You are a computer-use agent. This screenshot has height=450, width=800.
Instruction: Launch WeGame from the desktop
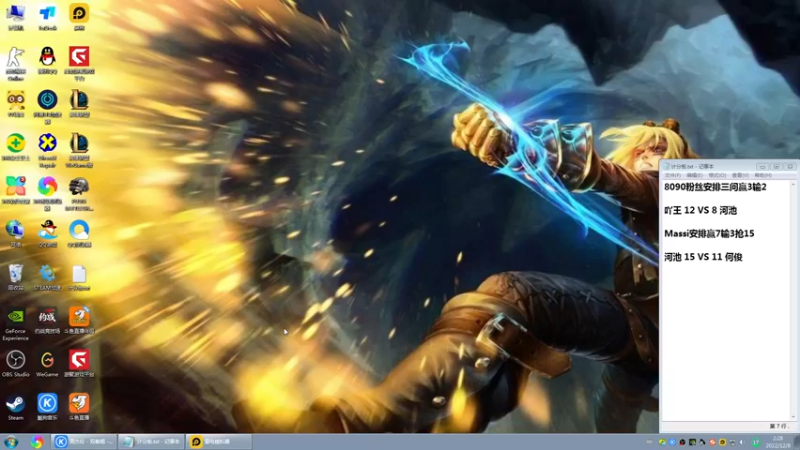[x=47, y=364]
